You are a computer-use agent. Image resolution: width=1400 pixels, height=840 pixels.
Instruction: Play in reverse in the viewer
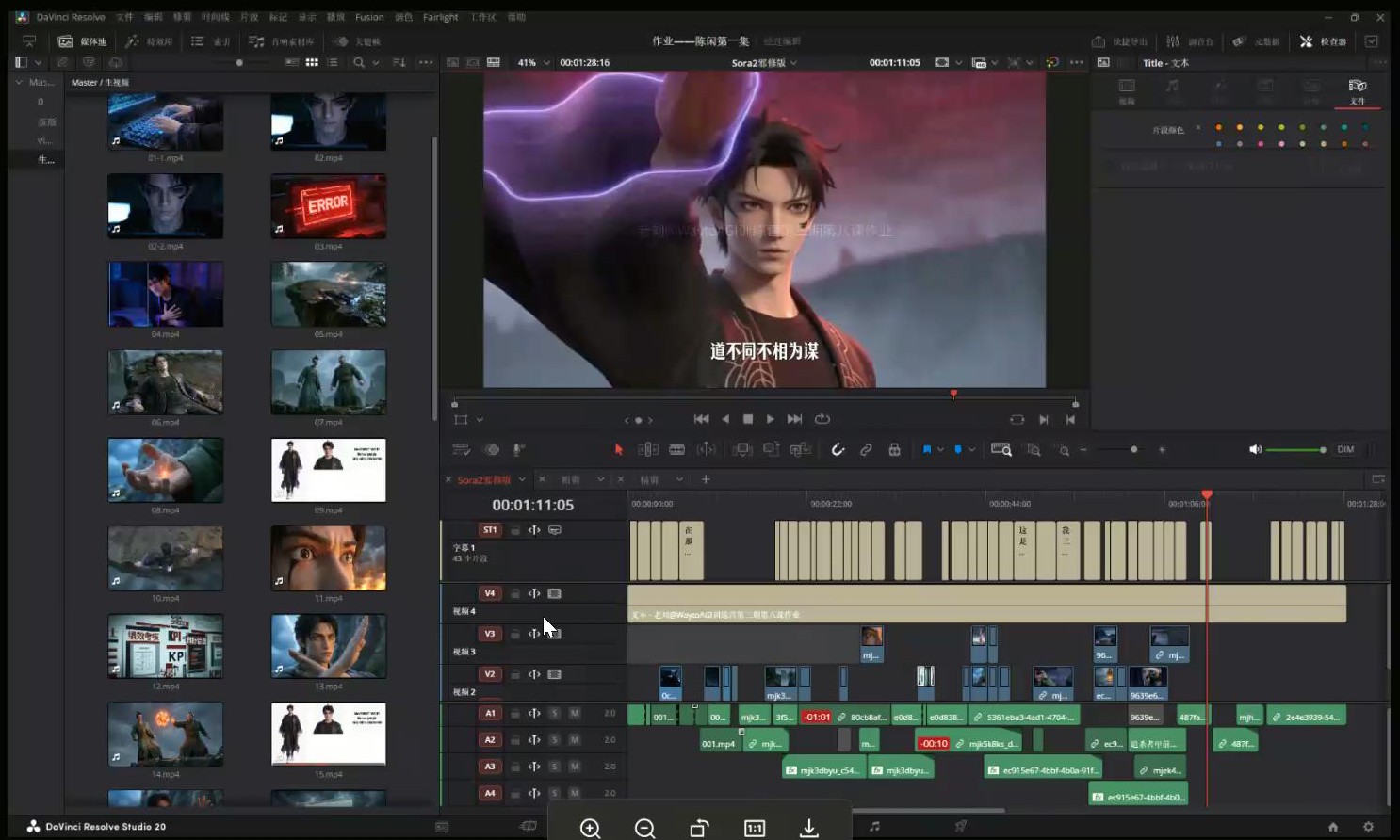725,419
